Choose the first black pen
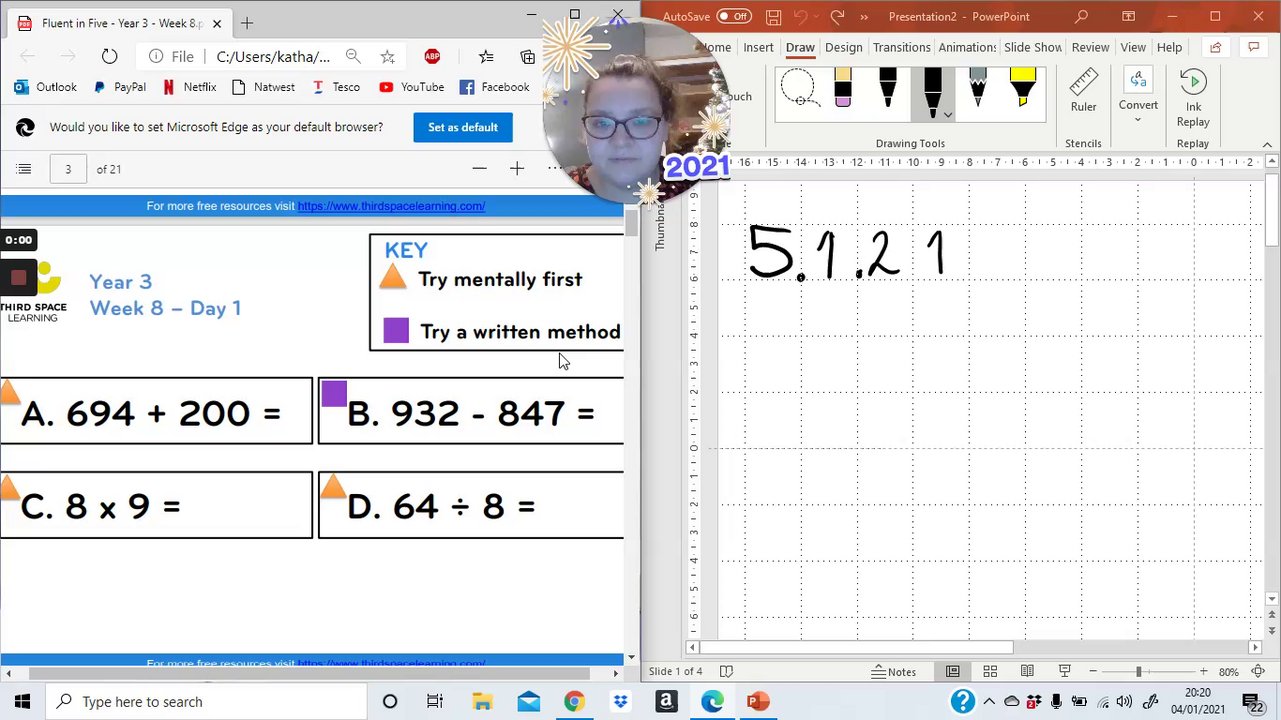Screen dimensions: 1281x720 point(888,89)
